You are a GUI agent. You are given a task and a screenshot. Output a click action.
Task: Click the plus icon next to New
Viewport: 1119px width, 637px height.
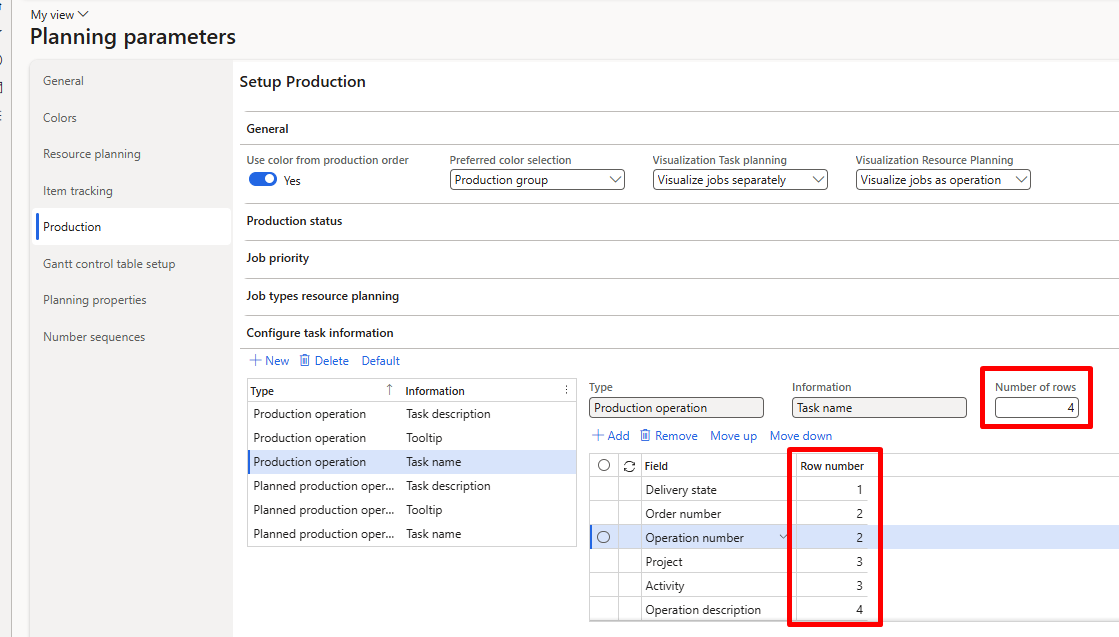point(255,360)
